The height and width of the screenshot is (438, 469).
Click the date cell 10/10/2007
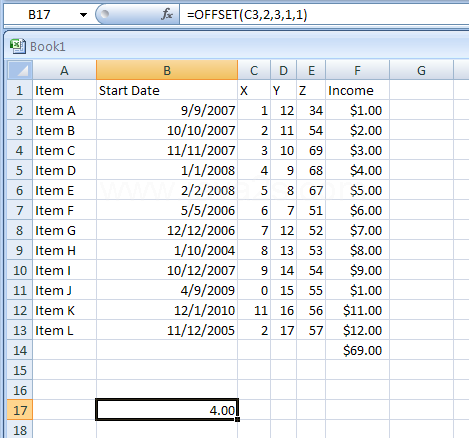click(167, 130)
